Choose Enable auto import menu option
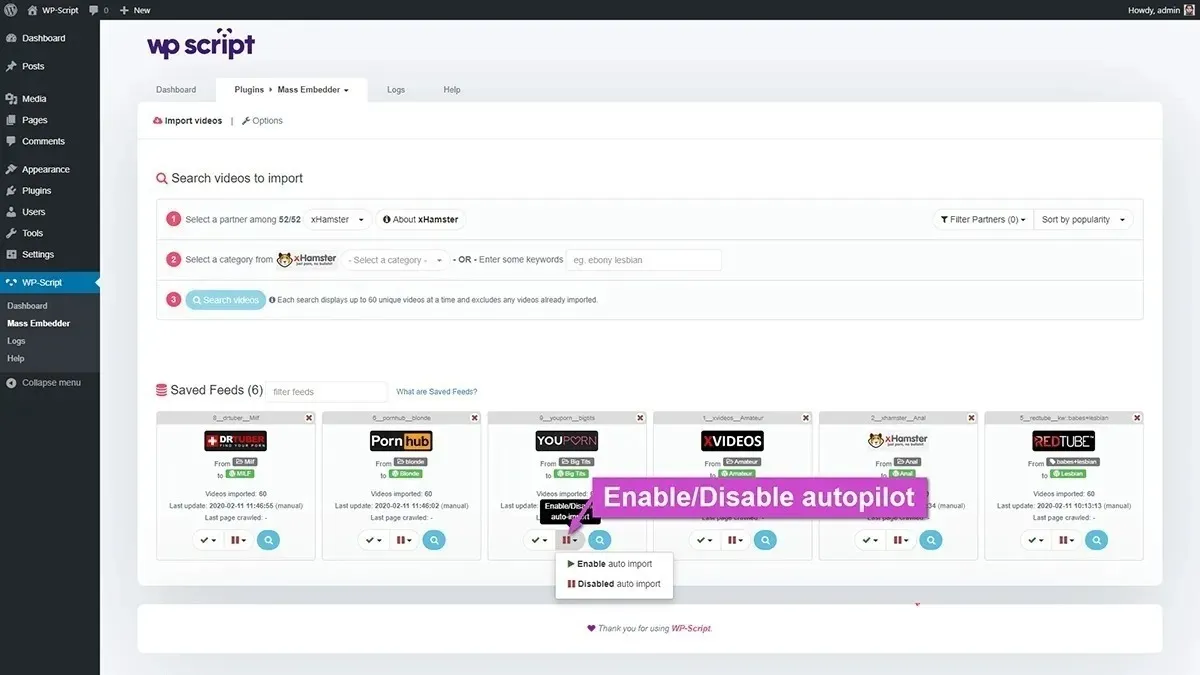This screenshot has width=1200, height=675. pyautogui.click(x=615, y=565)
